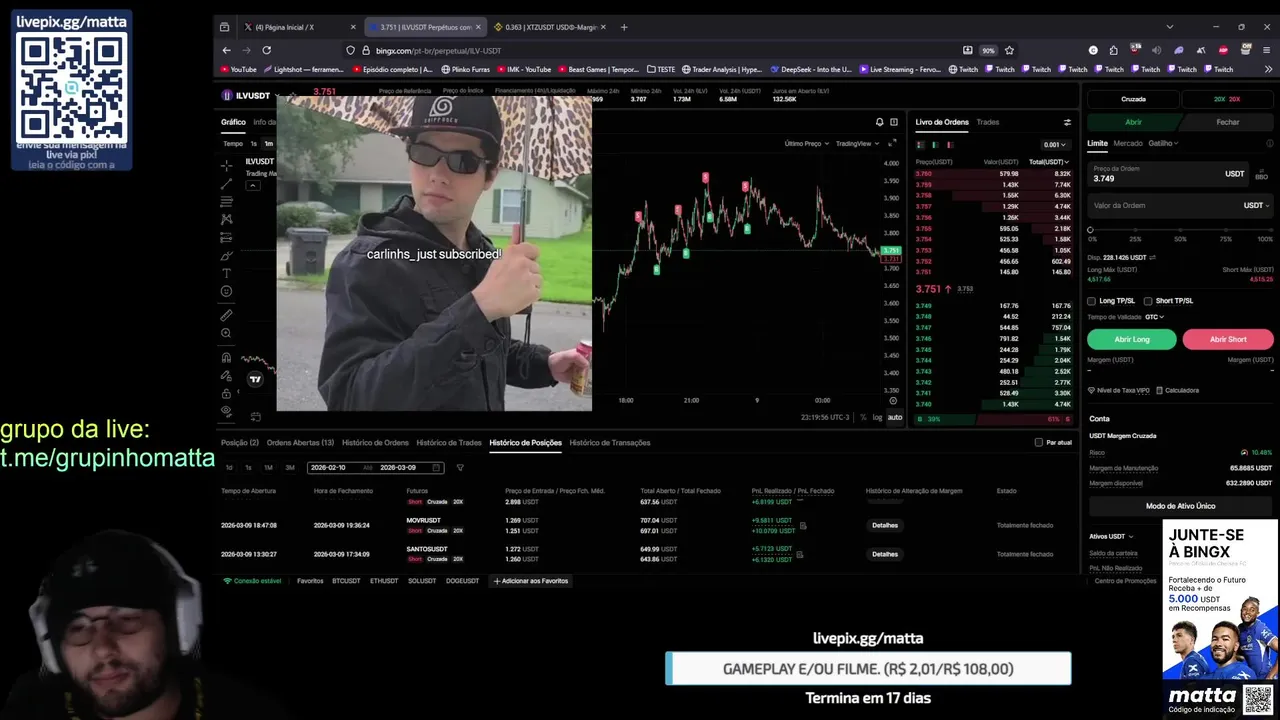This screenshot has width=1280, height=720.
Task: Toggle the magnet mode icon
Action: (227, 357)
